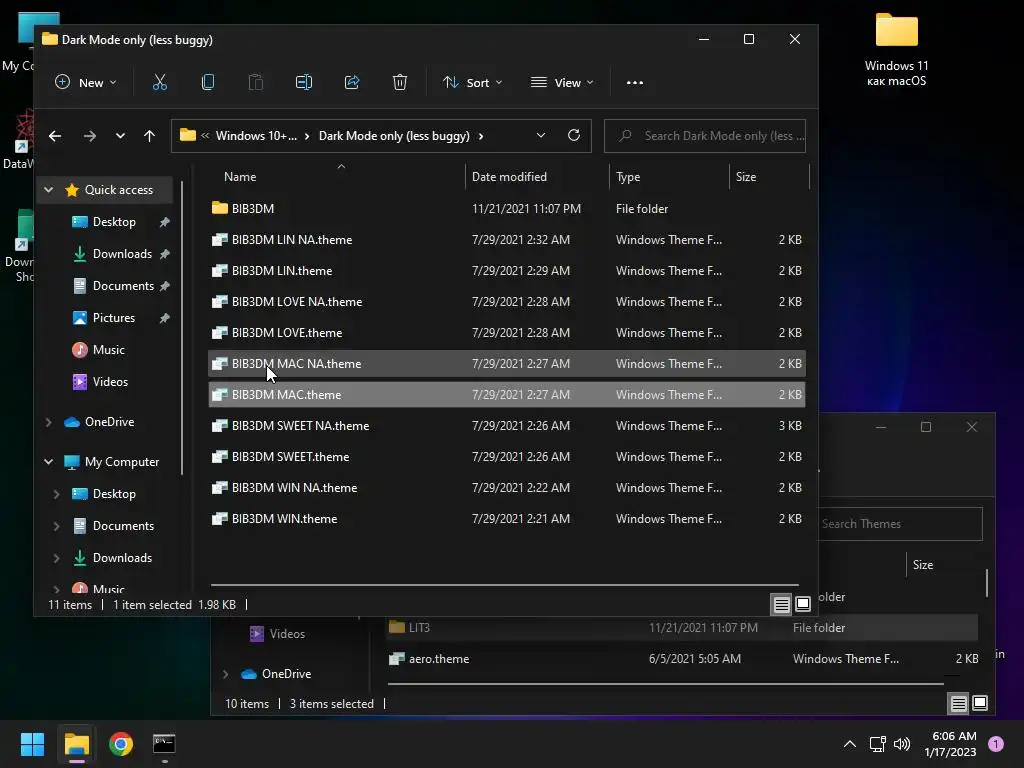Collapse the Quick access tree node
This screenshot has height=768, width=1024.
click(x=48, y=190)
